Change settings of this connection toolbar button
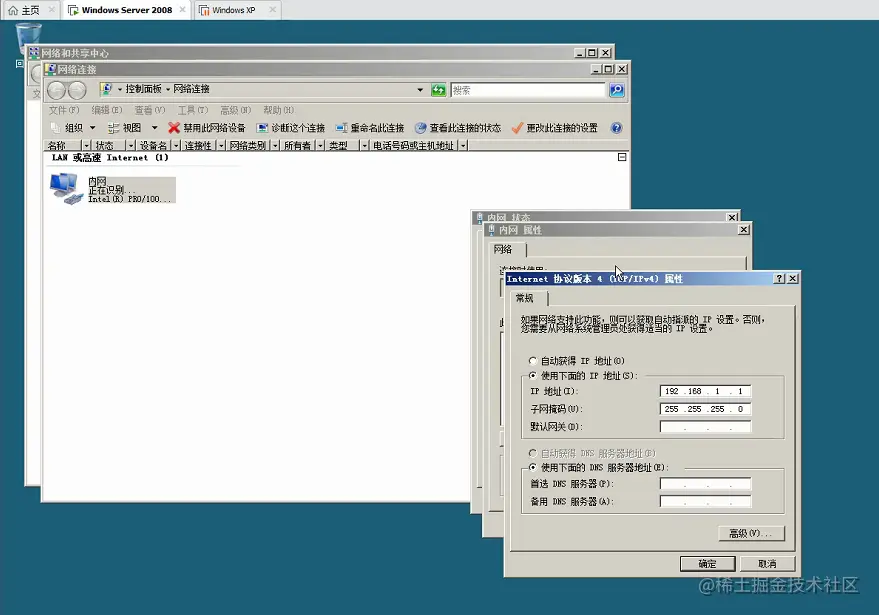 (555, 128)
